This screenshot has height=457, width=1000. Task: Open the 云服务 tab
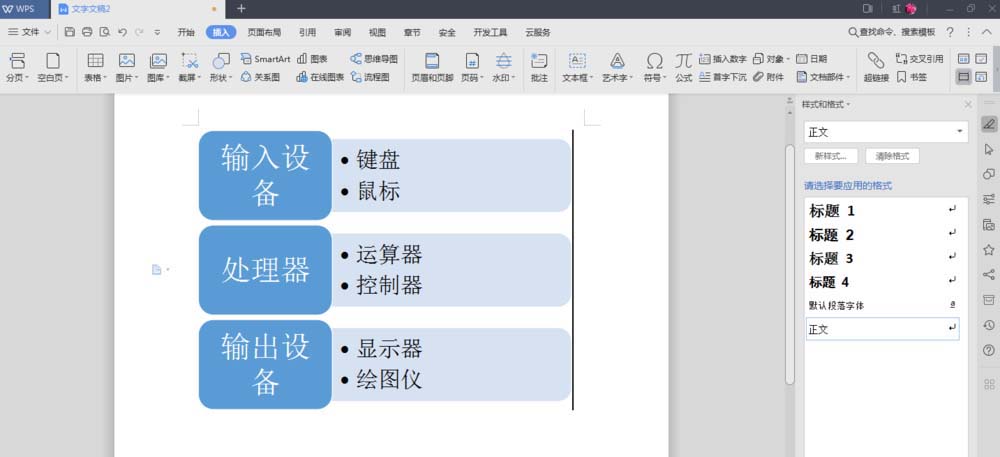click(x=538, y=33)
